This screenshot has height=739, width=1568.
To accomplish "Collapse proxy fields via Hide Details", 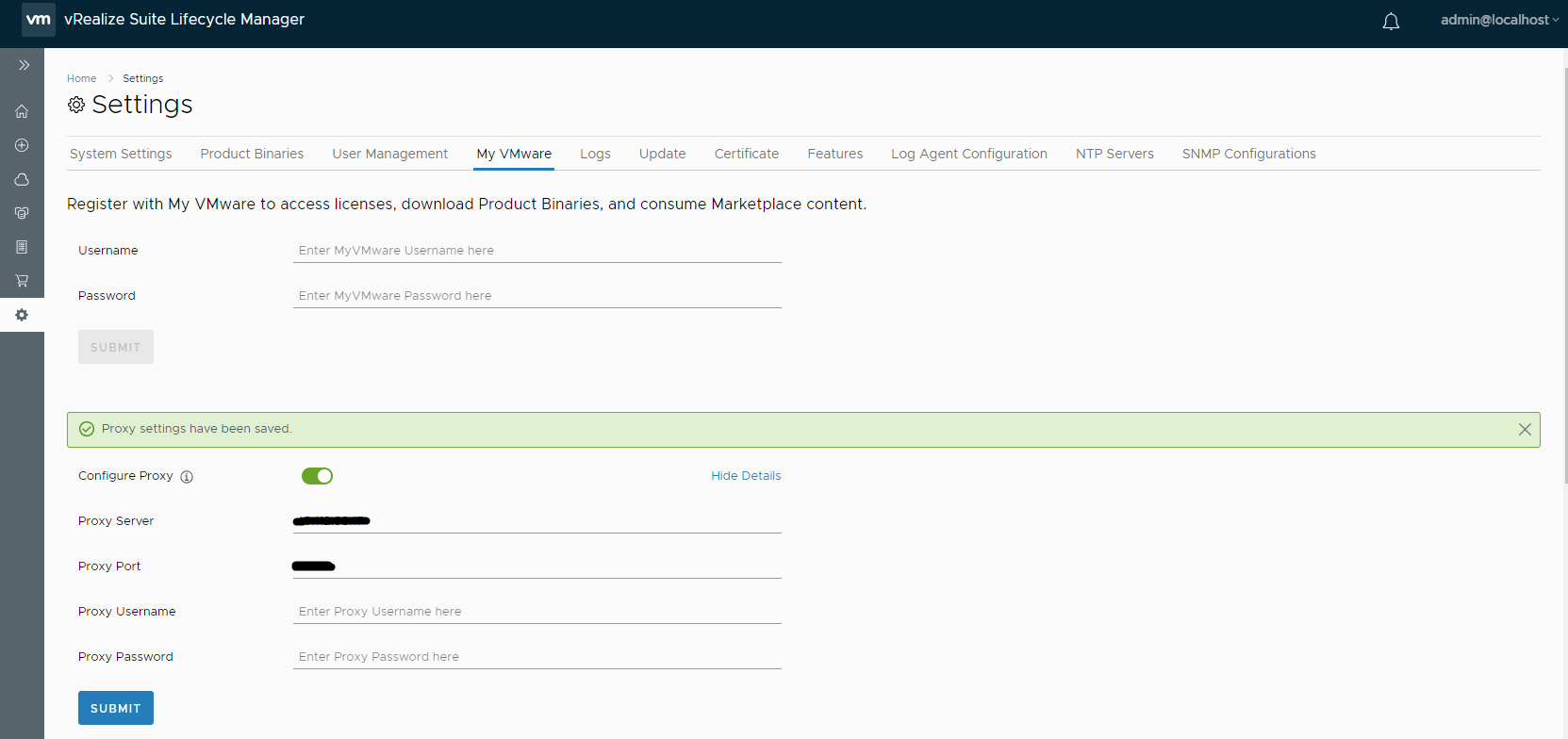I will pyautogui.click(x=745, y=476).
